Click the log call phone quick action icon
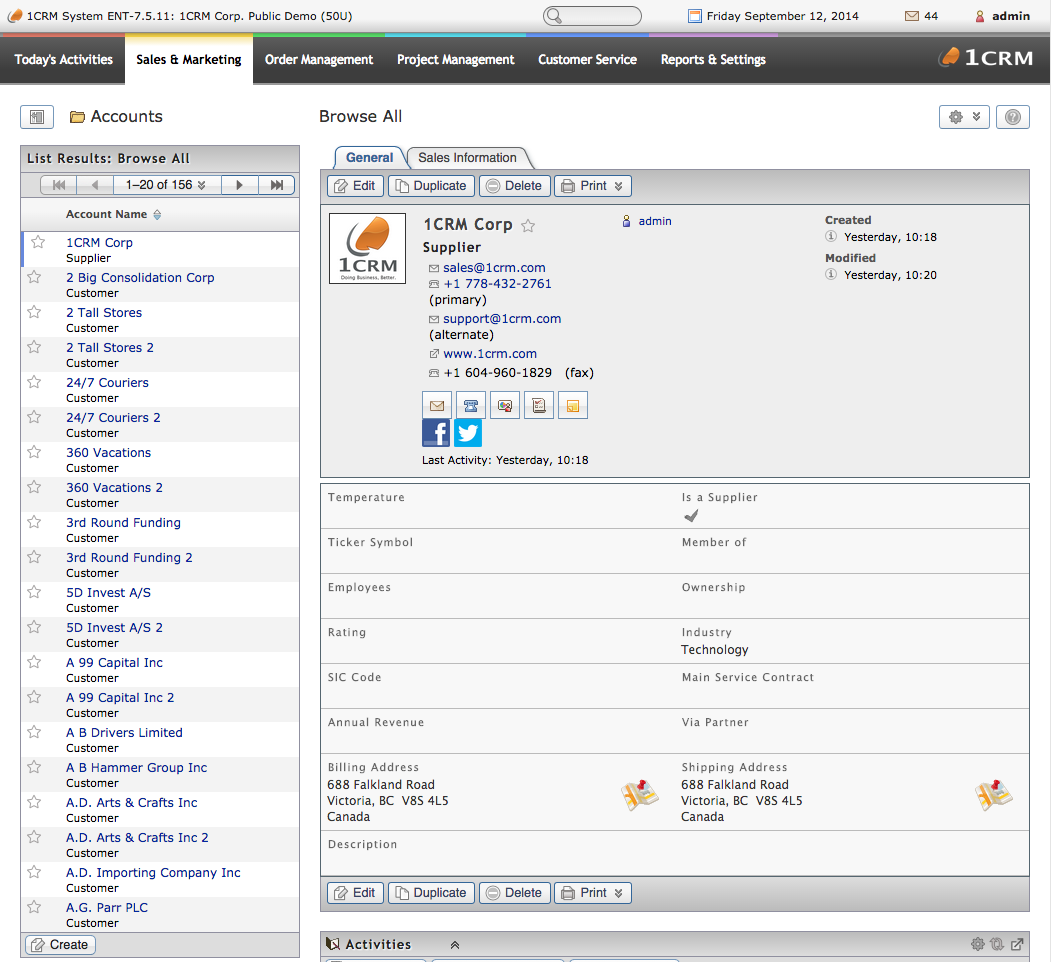The width and height of the screenshot is (1051, 962). [471, 406]
